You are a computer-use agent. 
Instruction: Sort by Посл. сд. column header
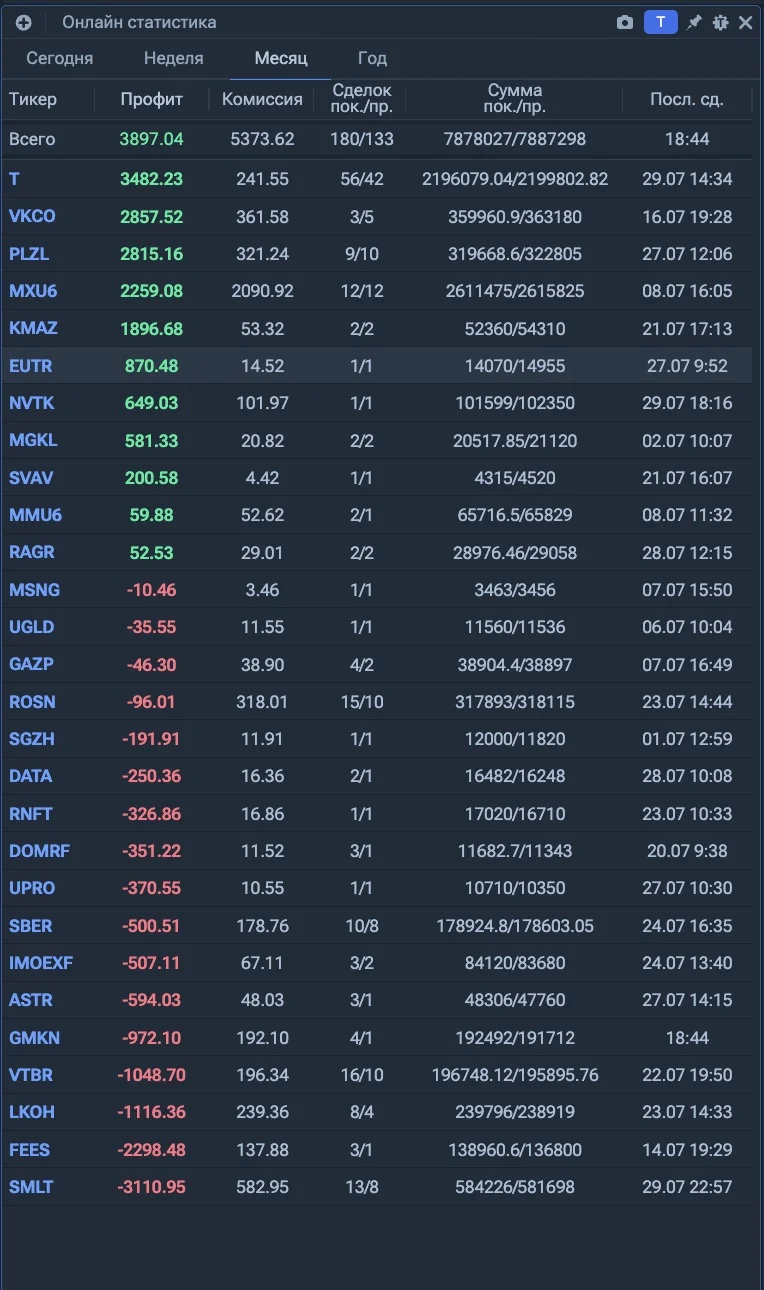coord(687,99)
